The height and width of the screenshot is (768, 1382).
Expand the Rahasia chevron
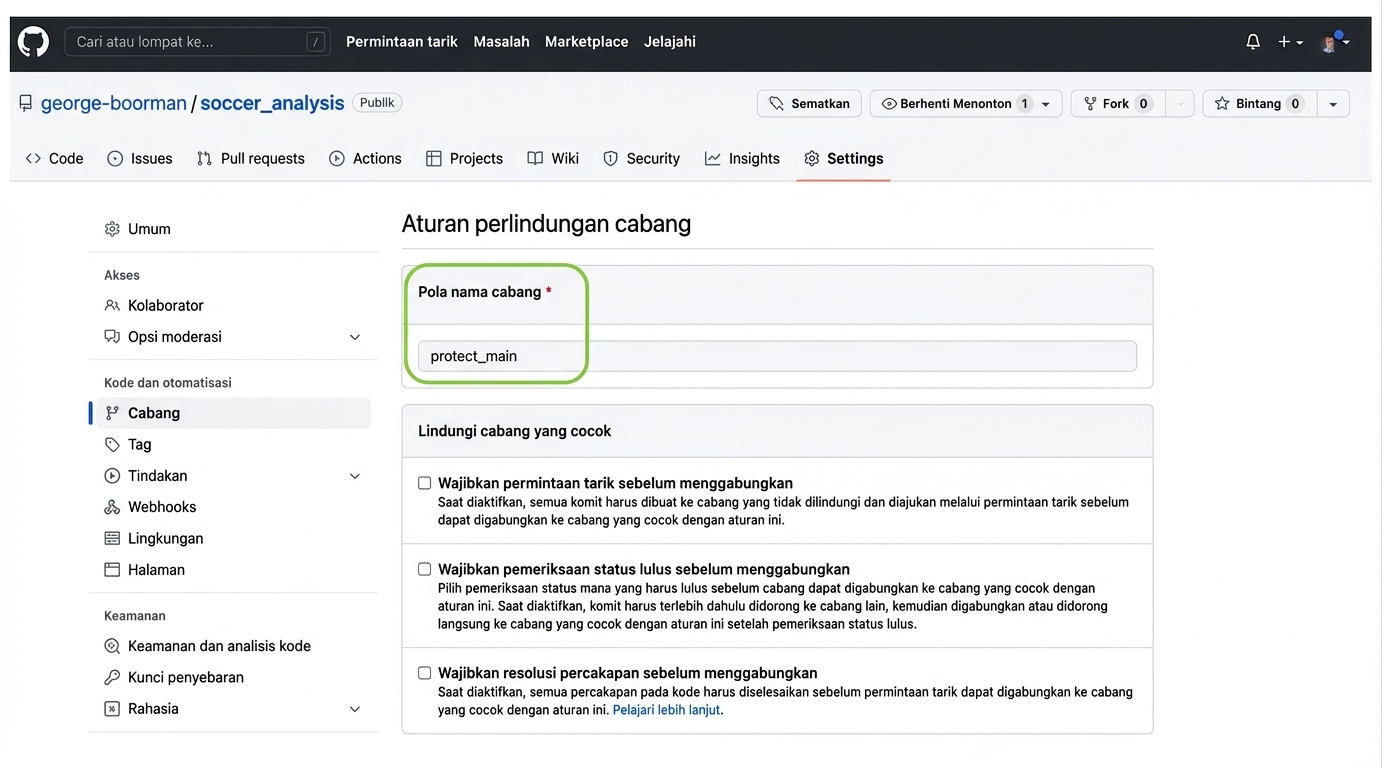[x=355, y=709]
